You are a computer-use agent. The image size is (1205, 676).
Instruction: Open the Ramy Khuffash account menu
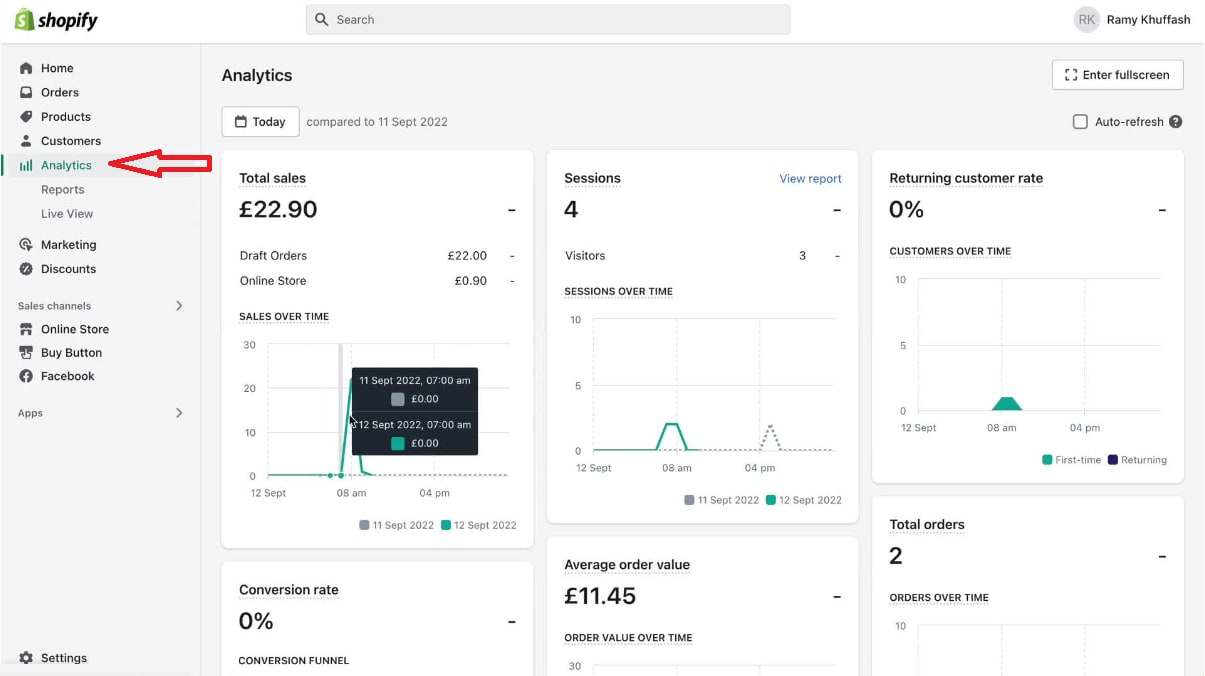pyautogui.click(x=1132, y=20)
